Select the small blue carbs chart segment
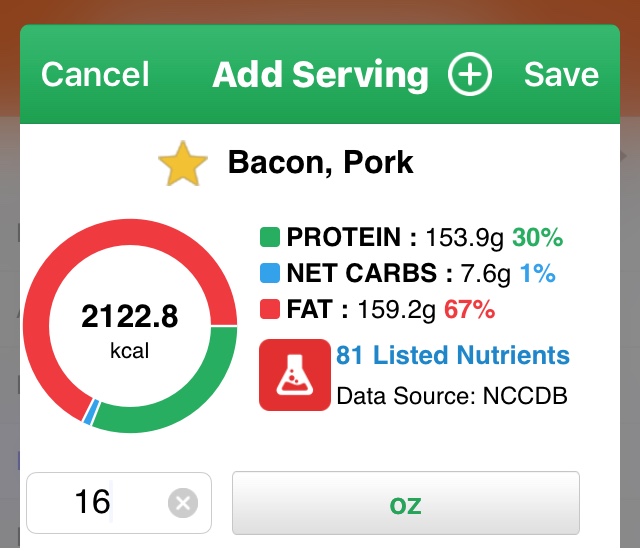The width and height of the screenshot is (640, 551). pyautogui.click(x=91, y=412)
